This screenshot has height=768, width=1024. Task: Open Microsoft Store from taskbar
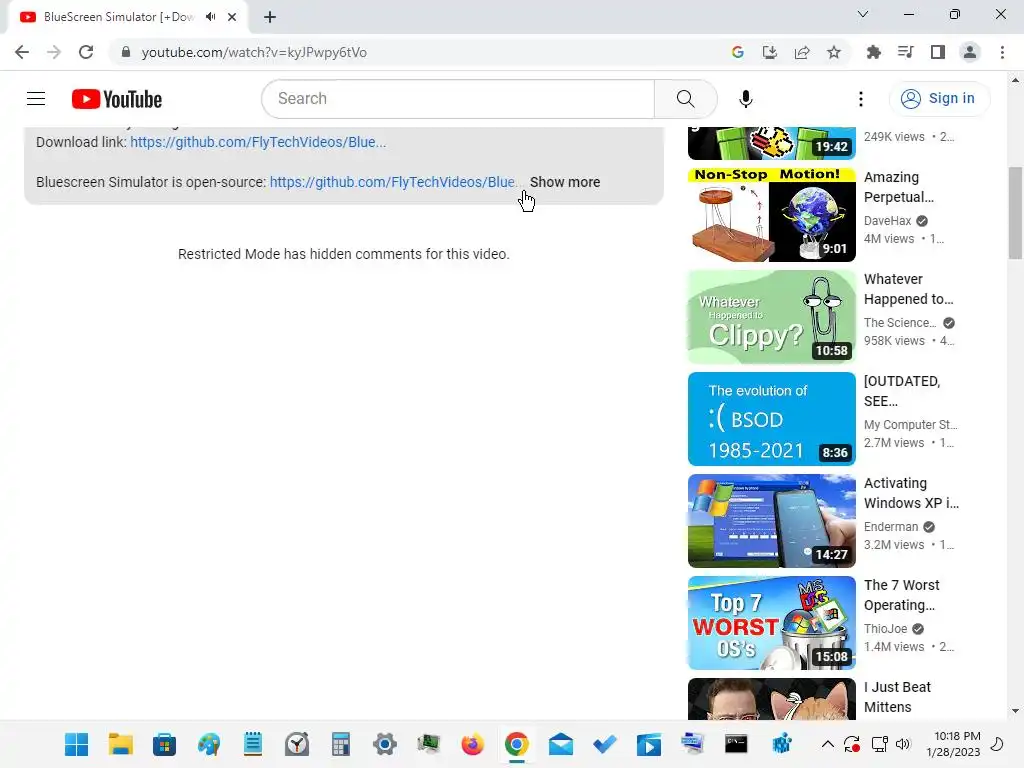(x=165, y=744)
